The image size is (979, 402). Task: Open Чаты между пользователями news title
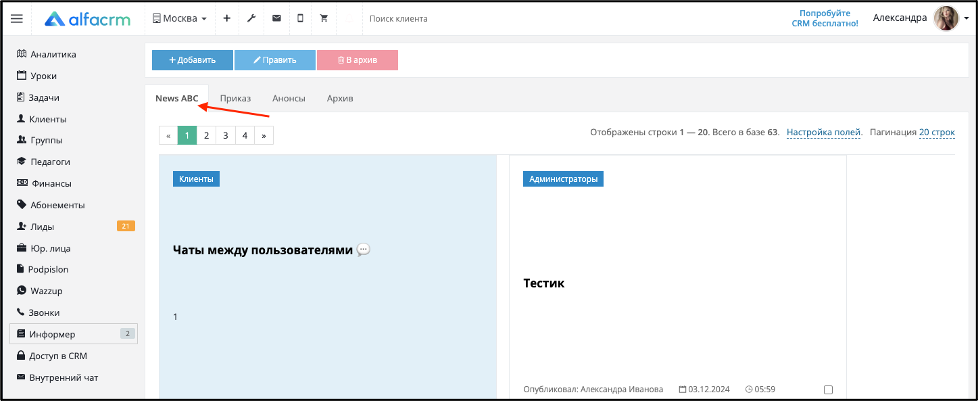(272, 250)
